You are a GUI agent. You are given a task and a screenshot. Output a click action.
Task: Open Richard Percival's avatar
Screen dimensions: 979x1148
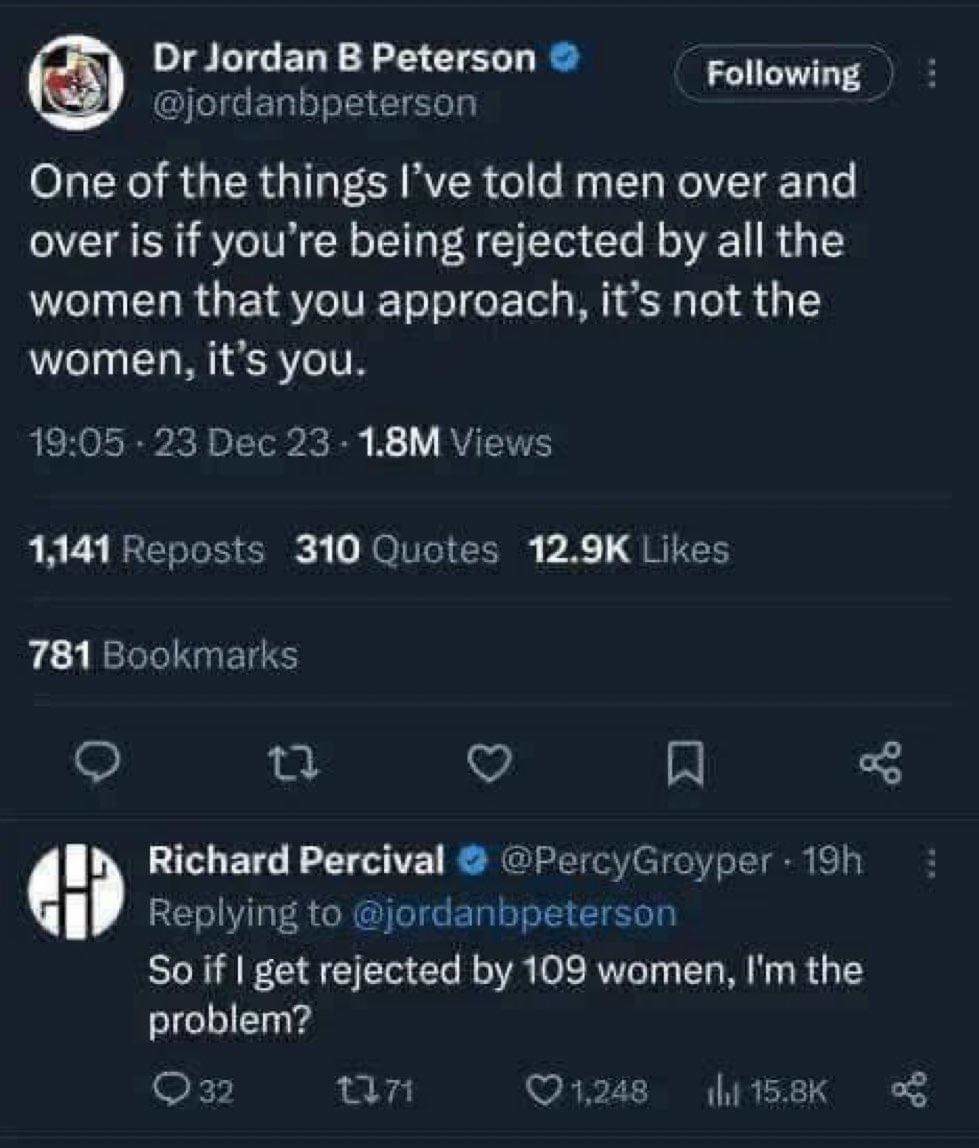click(75, 890)
